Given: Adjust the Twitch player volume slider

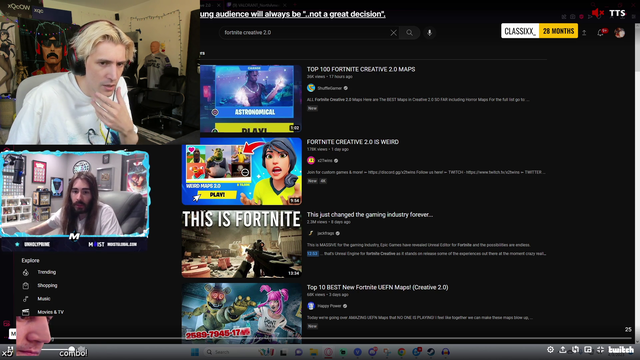Looking at the screenshot, I should click(x=57, y=349).
